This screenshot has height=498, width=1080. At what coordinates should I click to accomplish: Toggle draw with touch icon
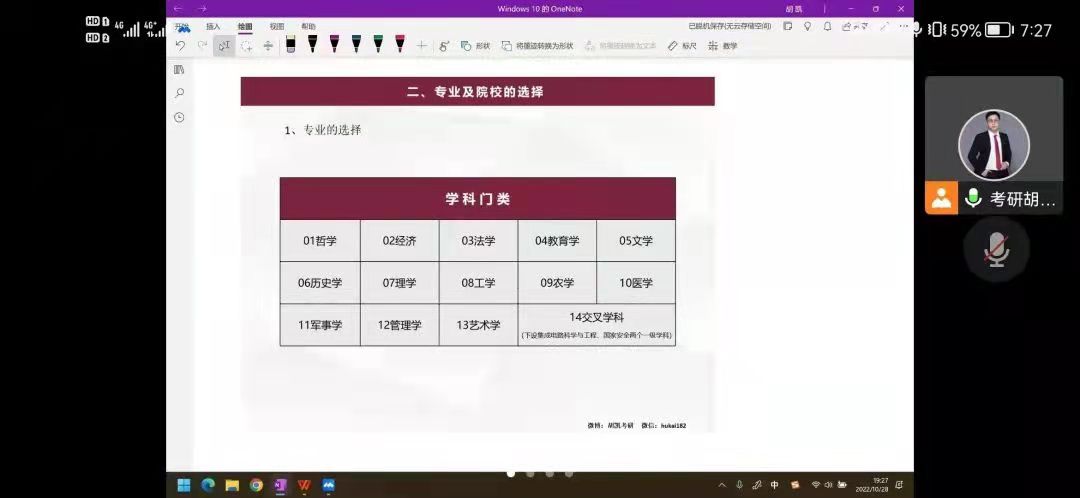click(444, 45)
